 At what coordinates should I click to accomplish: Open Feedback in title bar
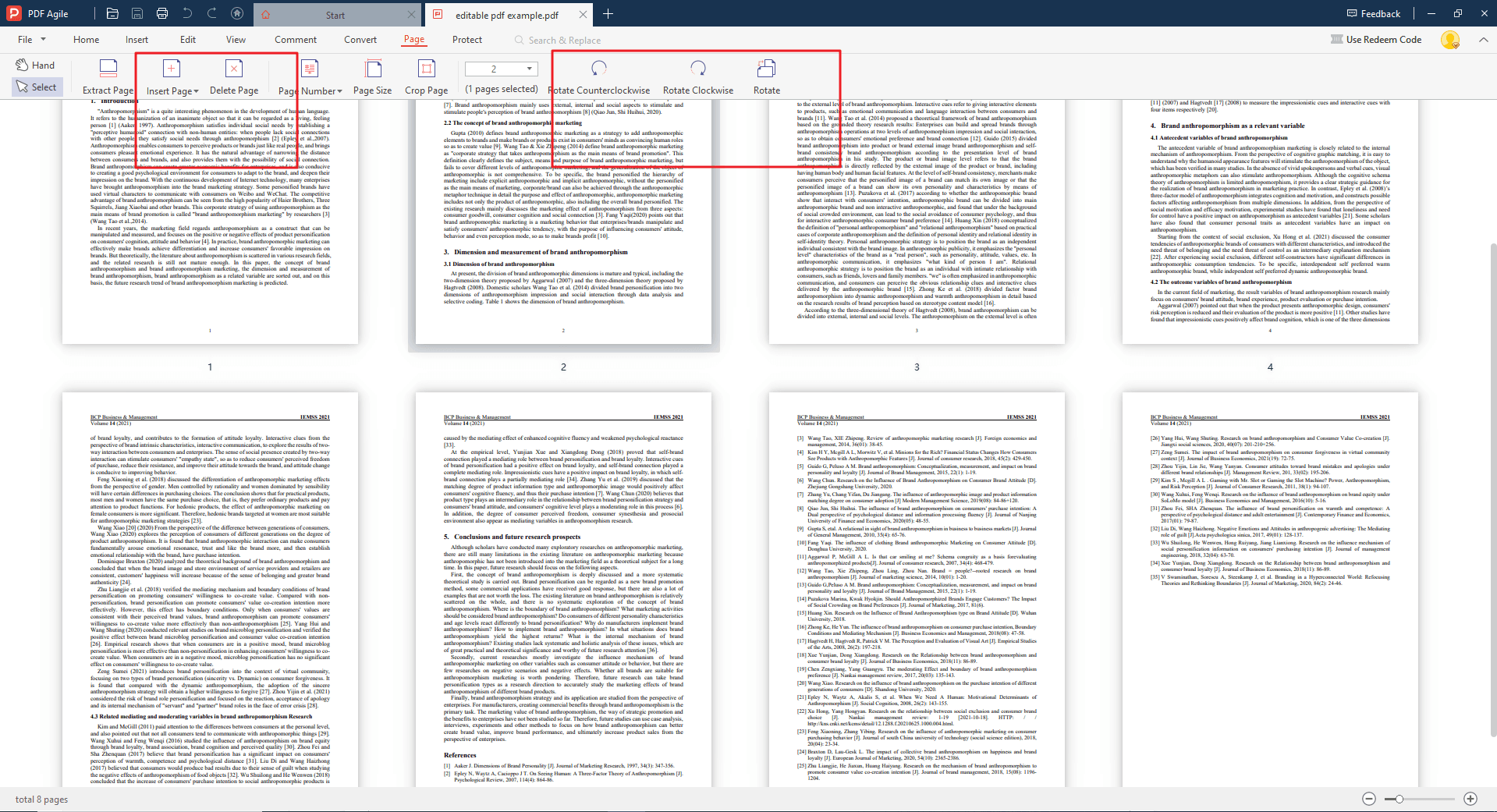click(1374, 13)
